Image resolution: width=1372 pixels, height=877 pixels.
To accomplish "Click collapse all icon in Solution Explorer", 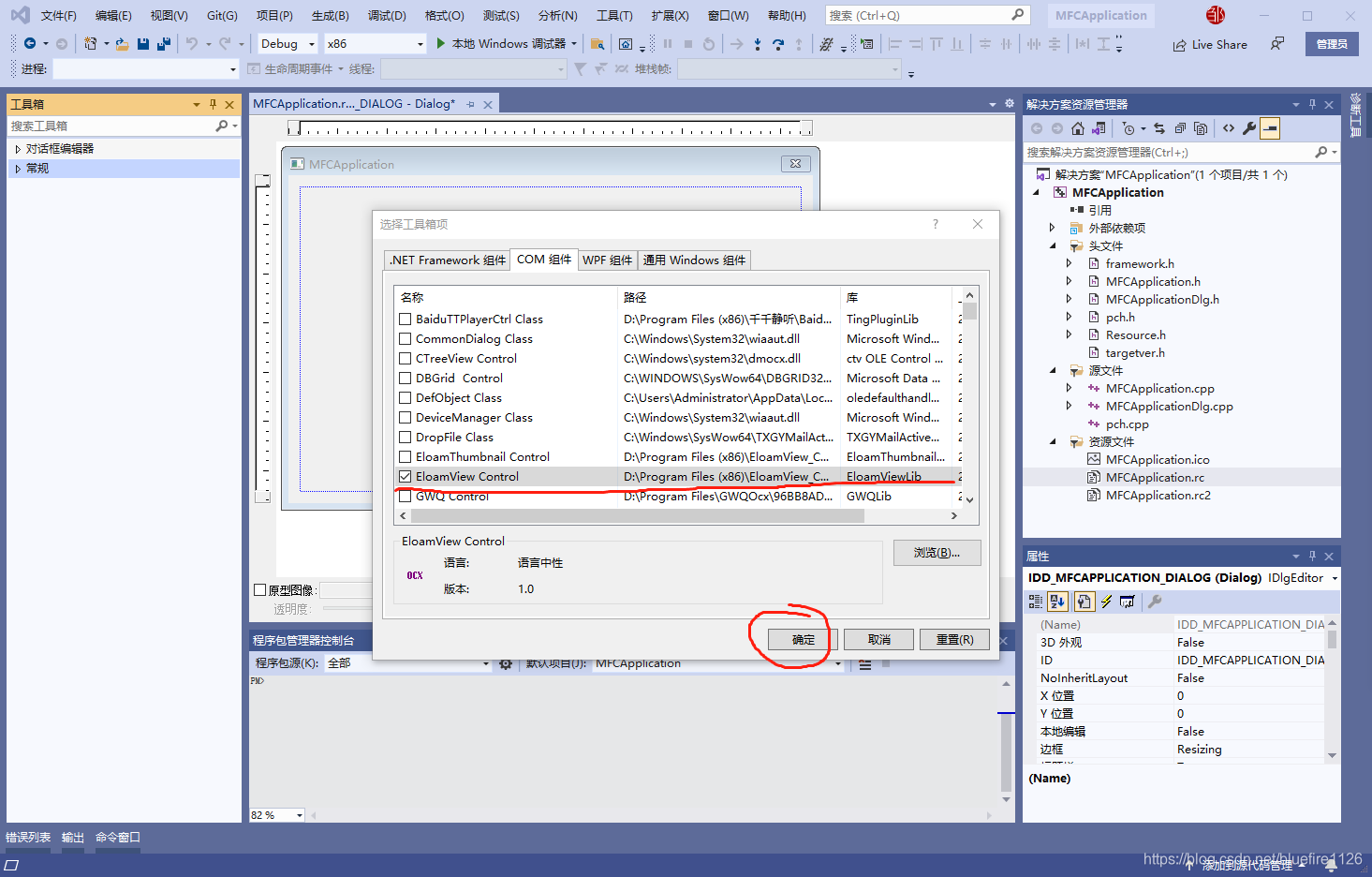I will [x=1180, y=128].
